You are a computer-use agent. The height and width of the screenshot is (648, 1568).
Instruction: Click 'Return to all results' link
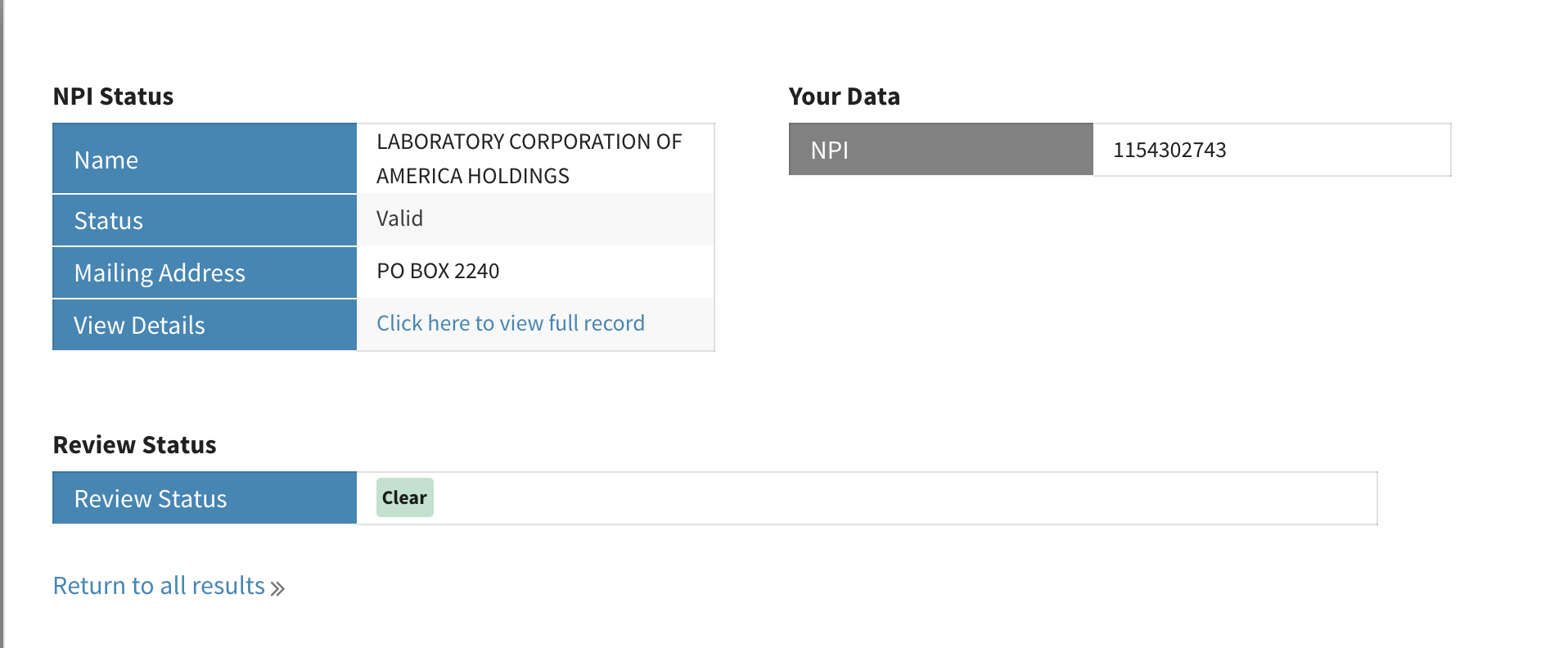(x=159, y=586)
